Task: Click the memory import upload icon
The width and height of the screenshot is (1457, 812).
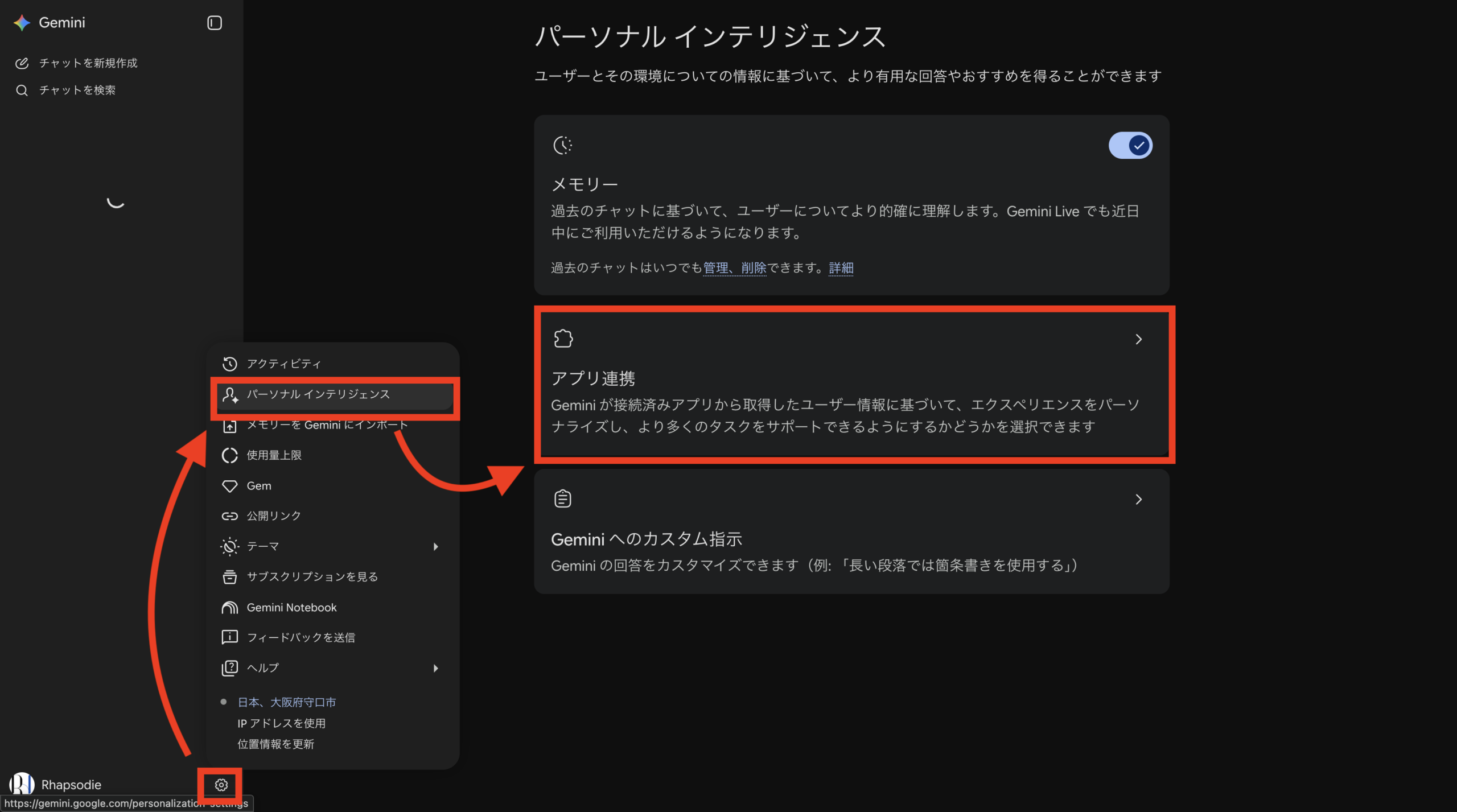Action: point(230,426)
